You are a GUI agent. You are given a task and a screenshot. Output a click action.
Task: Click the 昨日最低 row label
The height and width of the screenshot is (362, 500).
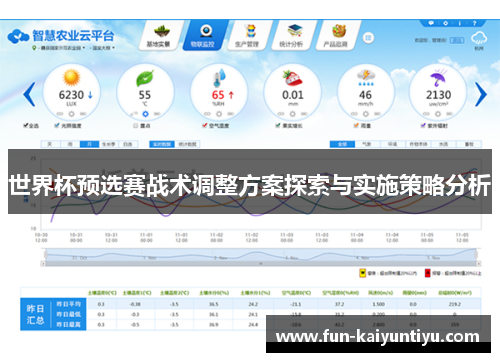point(68,314)
